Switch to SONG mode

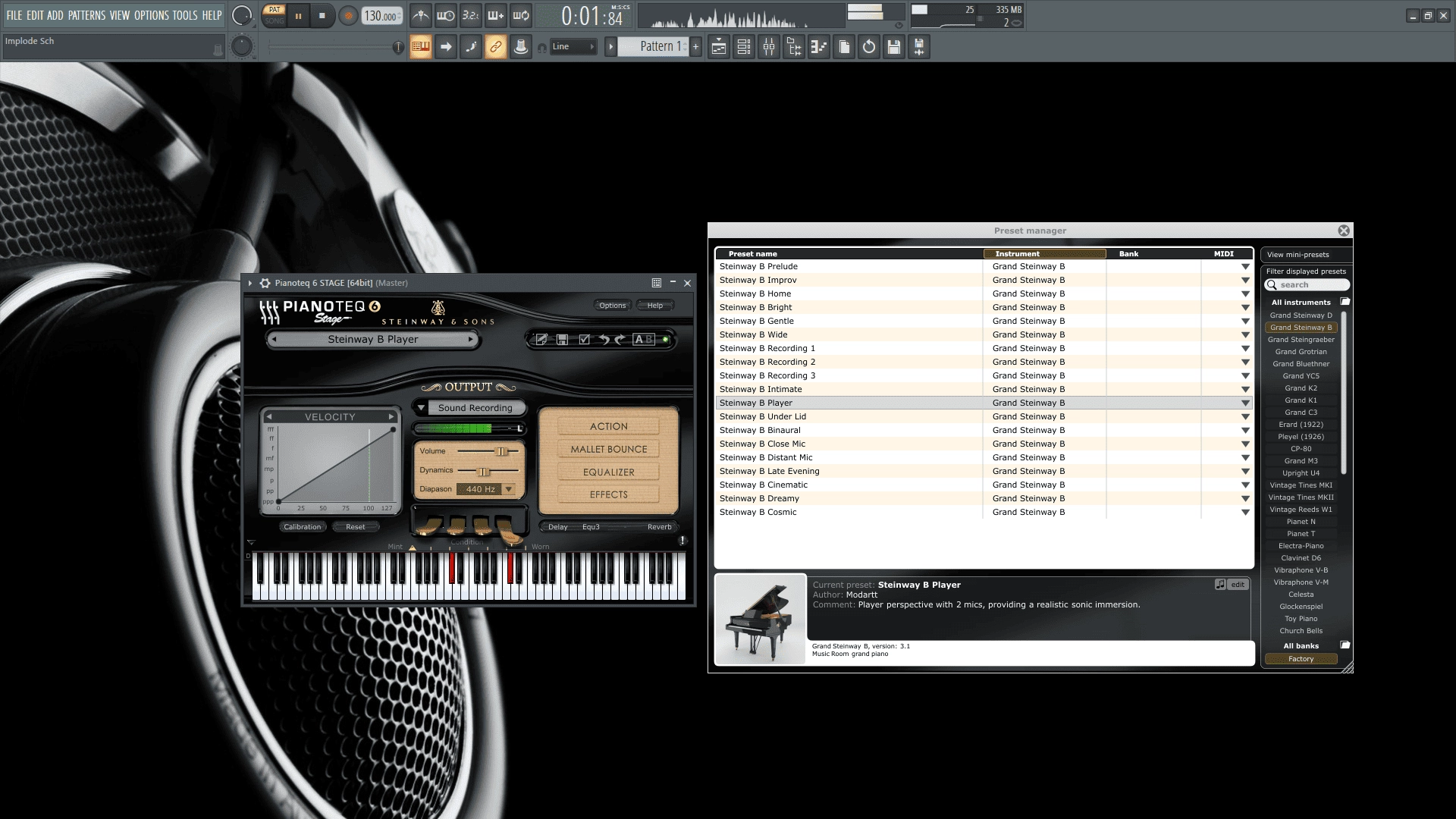275,21
